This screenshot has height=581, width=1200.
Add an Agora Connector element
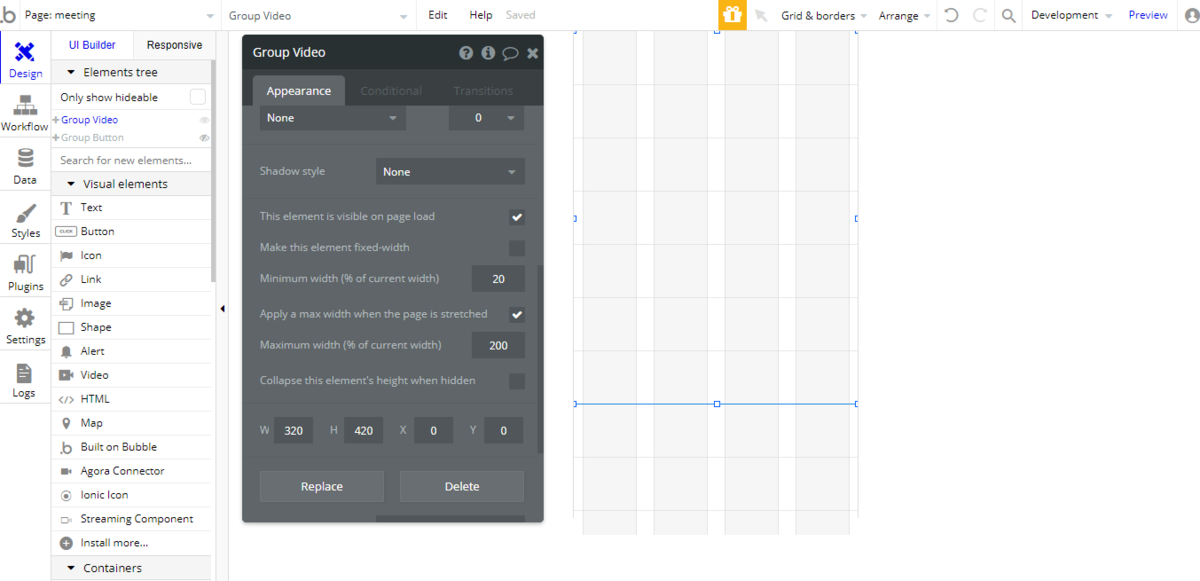(132, 472)
